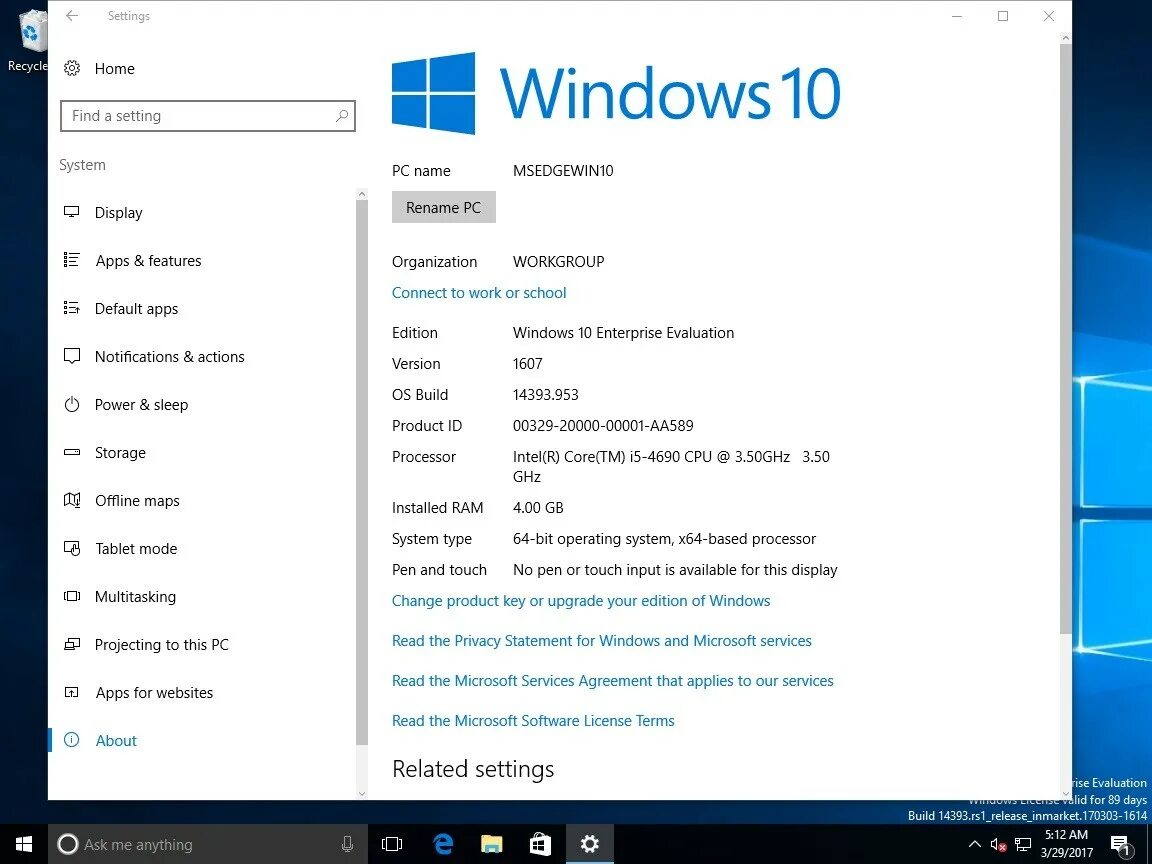The image size is (1152, 864).
Task: Open Microsoft Services Agreement link
Action: 612,680
